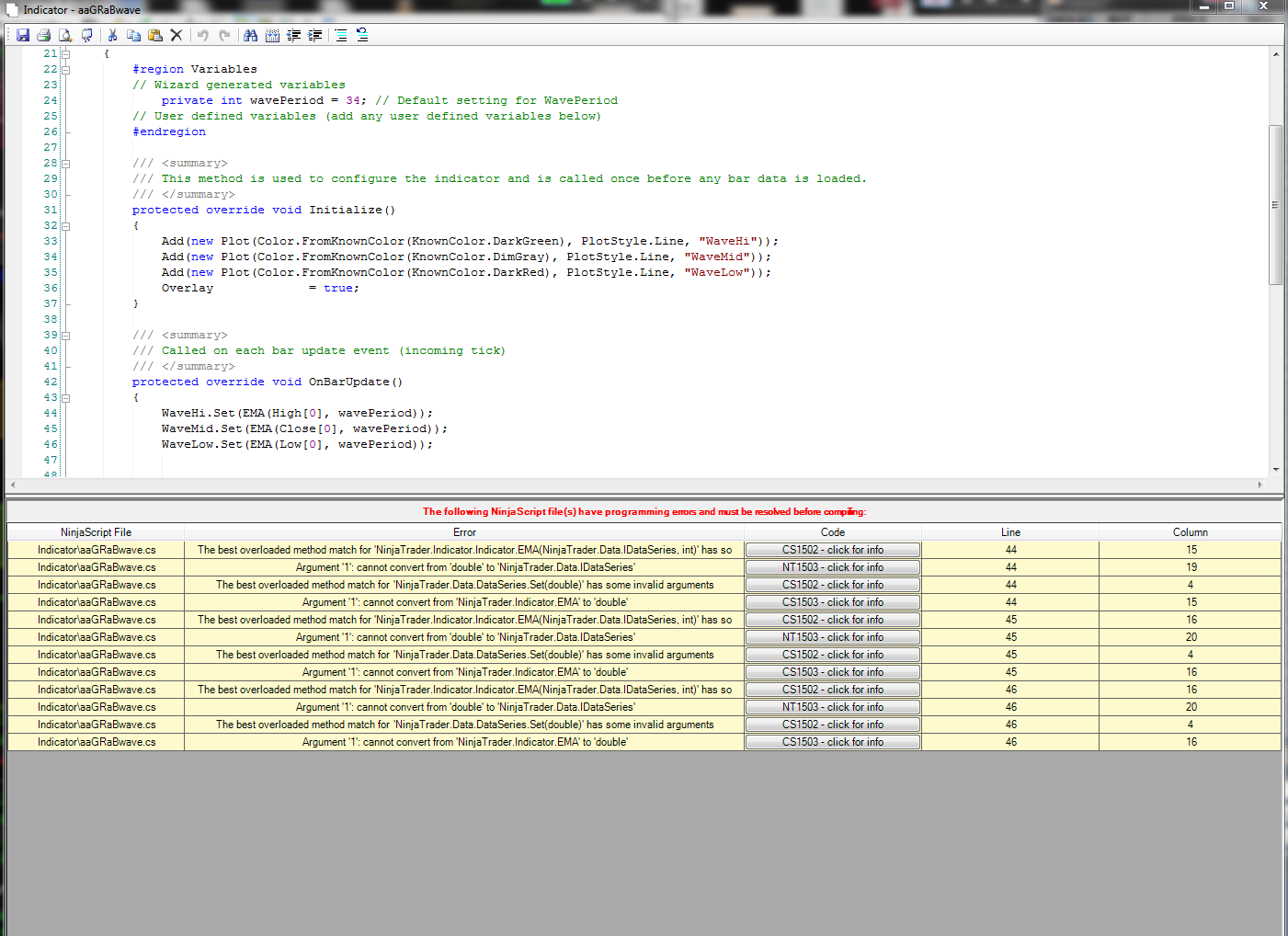Undo the last edit
1288x936 pixels.
[x=202, y=35]
